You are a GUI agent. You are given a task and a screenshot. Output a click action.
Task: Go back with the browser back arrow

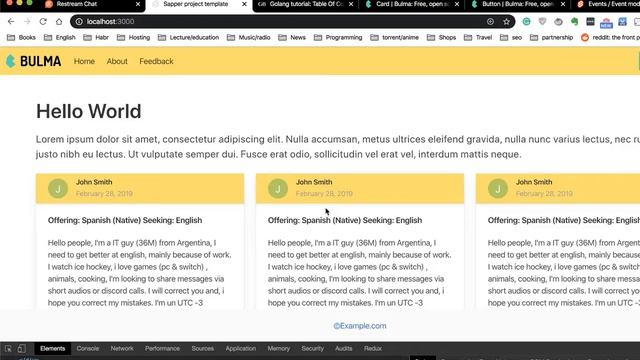coord(11,22)
